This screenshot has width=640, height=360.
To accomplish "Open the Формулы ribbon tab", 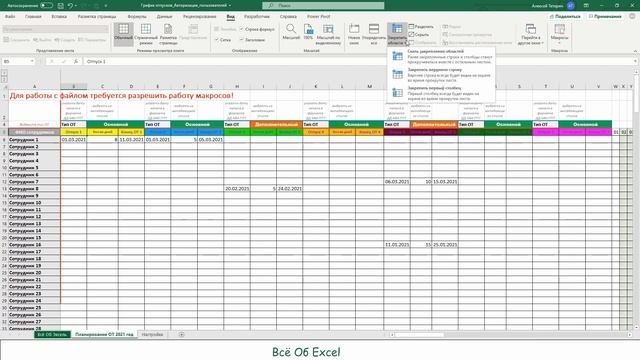I will (137, 16).
